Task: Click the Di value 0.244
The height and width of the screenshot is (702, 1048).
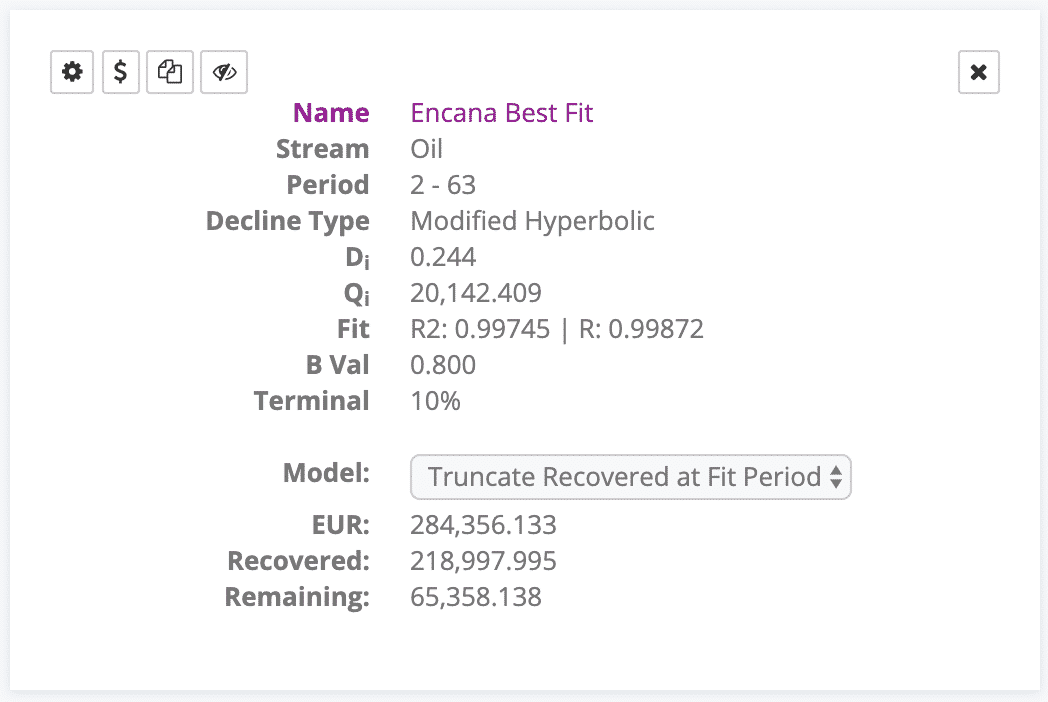Action: pos(443,257)
